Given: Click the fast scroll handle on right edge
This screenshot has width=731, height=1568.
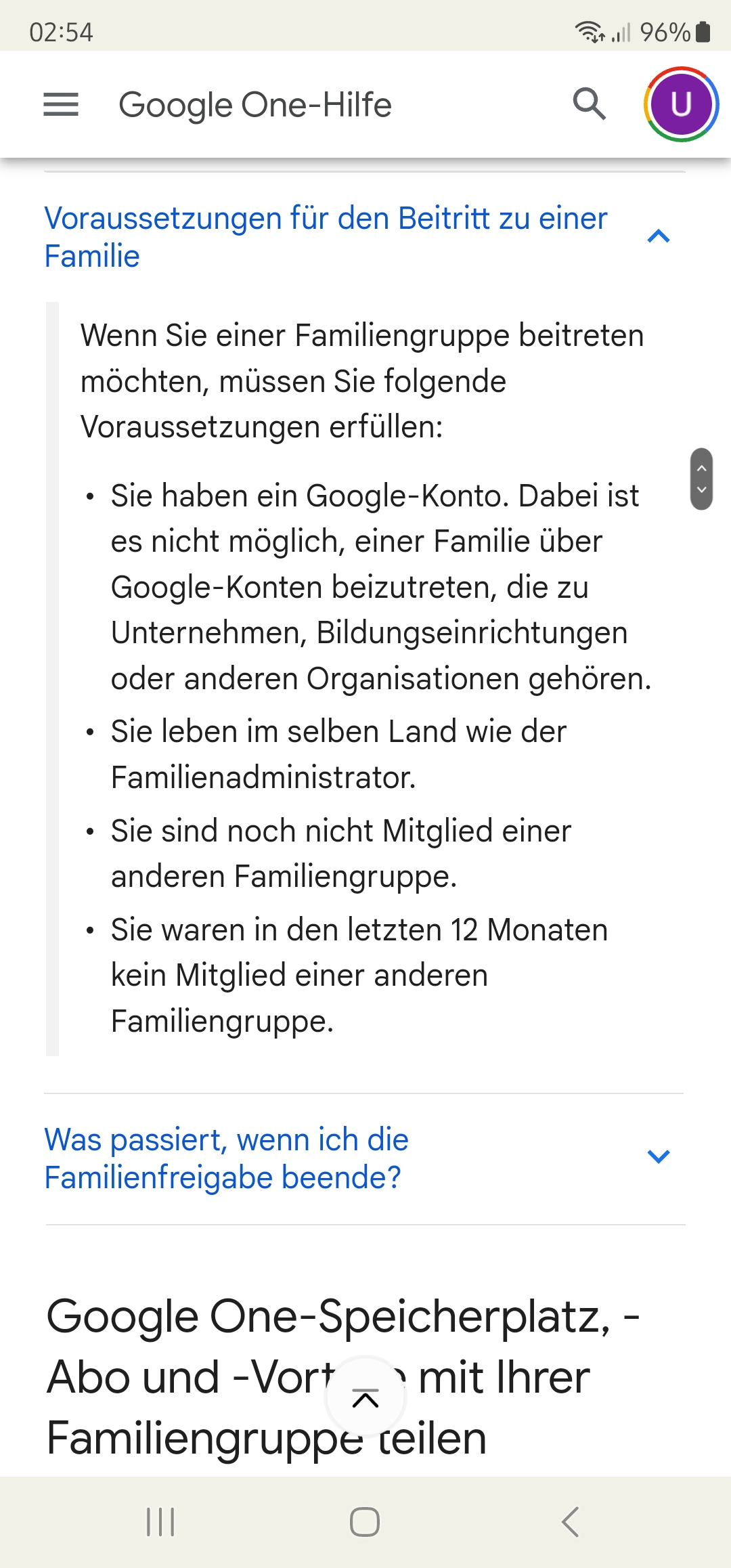Looking at the screenshot, I should click(x=701, y=479).
